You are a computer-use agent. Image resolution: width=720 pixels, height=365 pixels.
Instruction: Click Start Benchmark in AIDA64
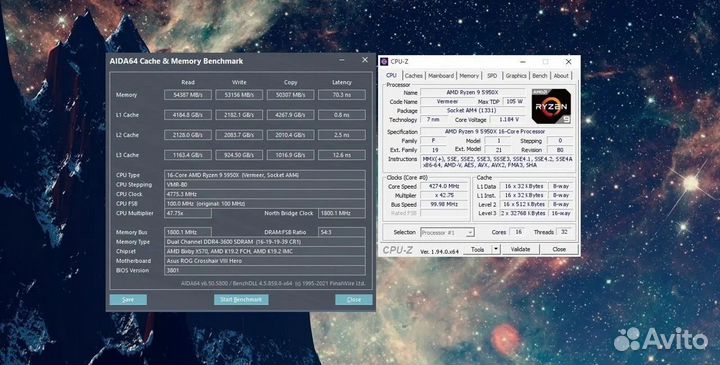(241, 300)
